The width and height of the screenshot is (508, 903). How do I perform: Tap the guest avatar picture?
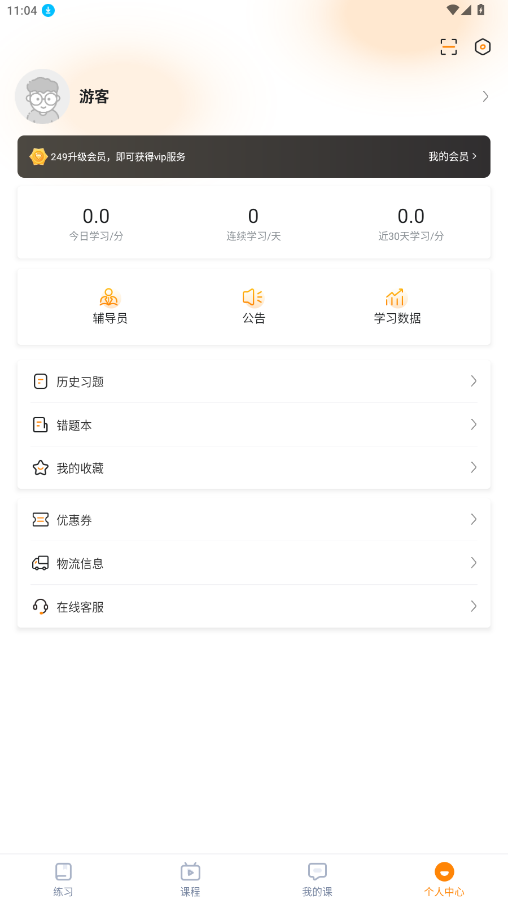[x=43, y=96]
